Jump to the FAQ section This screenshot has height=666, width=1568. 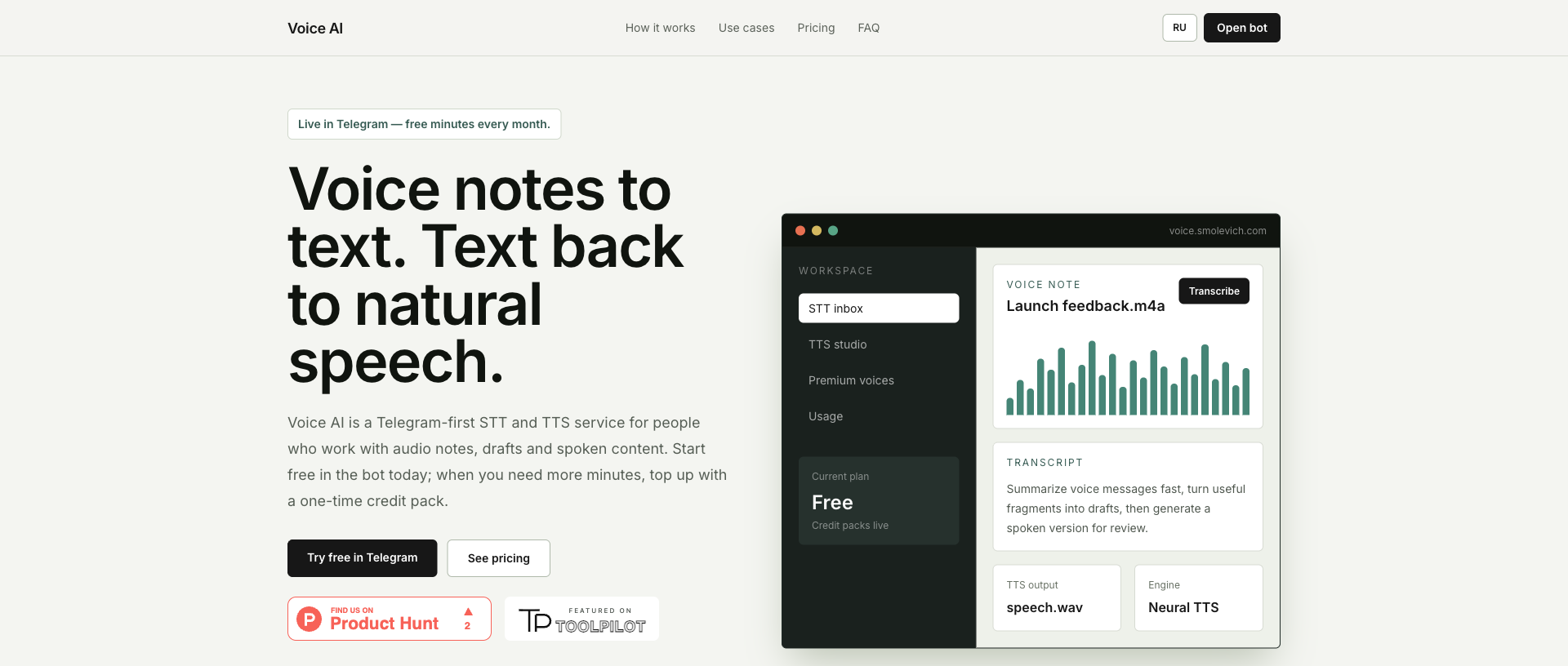868,28
